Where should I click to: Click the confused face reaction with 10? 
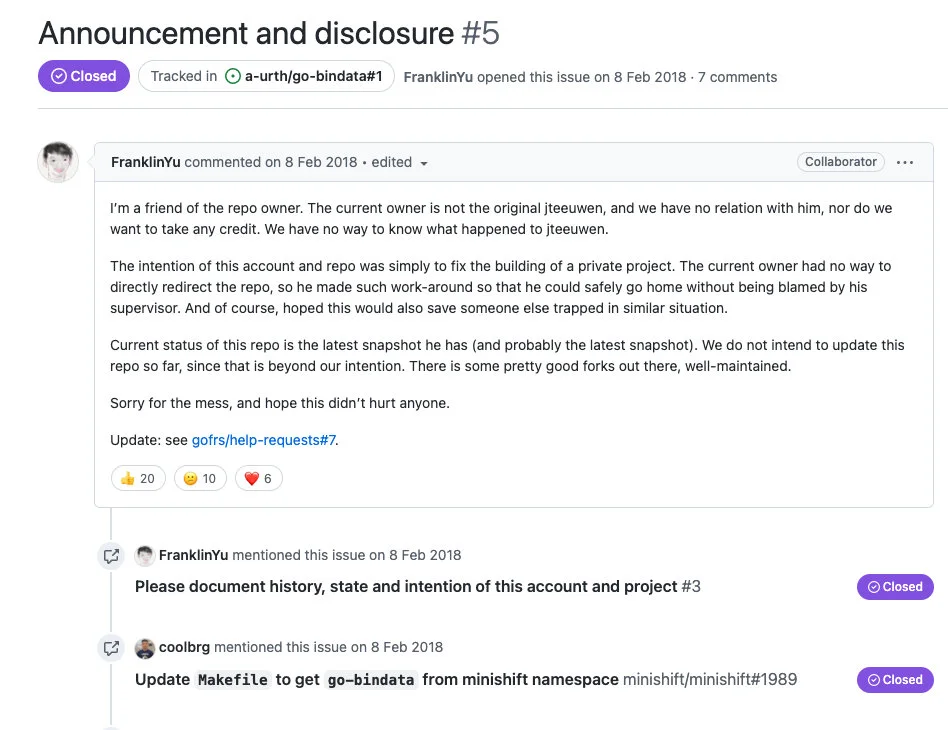pyautogui.click(x=200, y=478)
